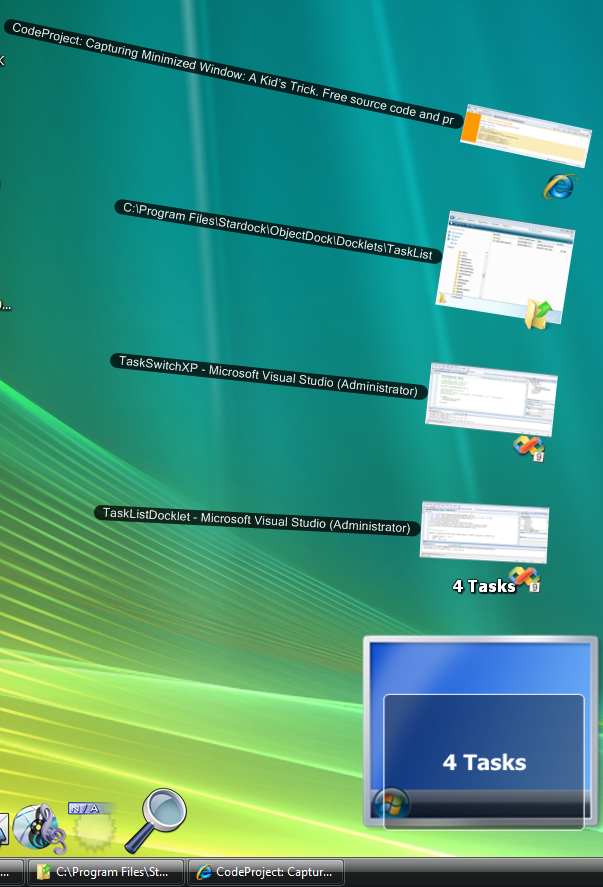Viewport: 603px width, 887px height.
Task: Click the Visual Studio icon under TaskSwitchXP thumbnail
Action: point(529,449)
